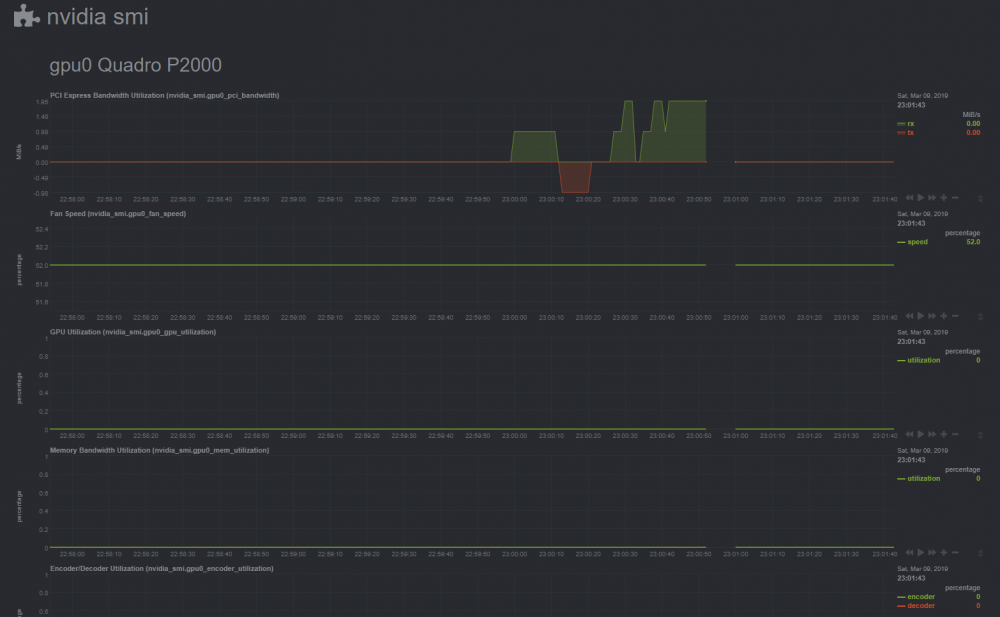The height and width of the screenshot is (617, 1000).
Task: Pan Fan Speed chart right with fast-forward icon
Action: point(932,316)
